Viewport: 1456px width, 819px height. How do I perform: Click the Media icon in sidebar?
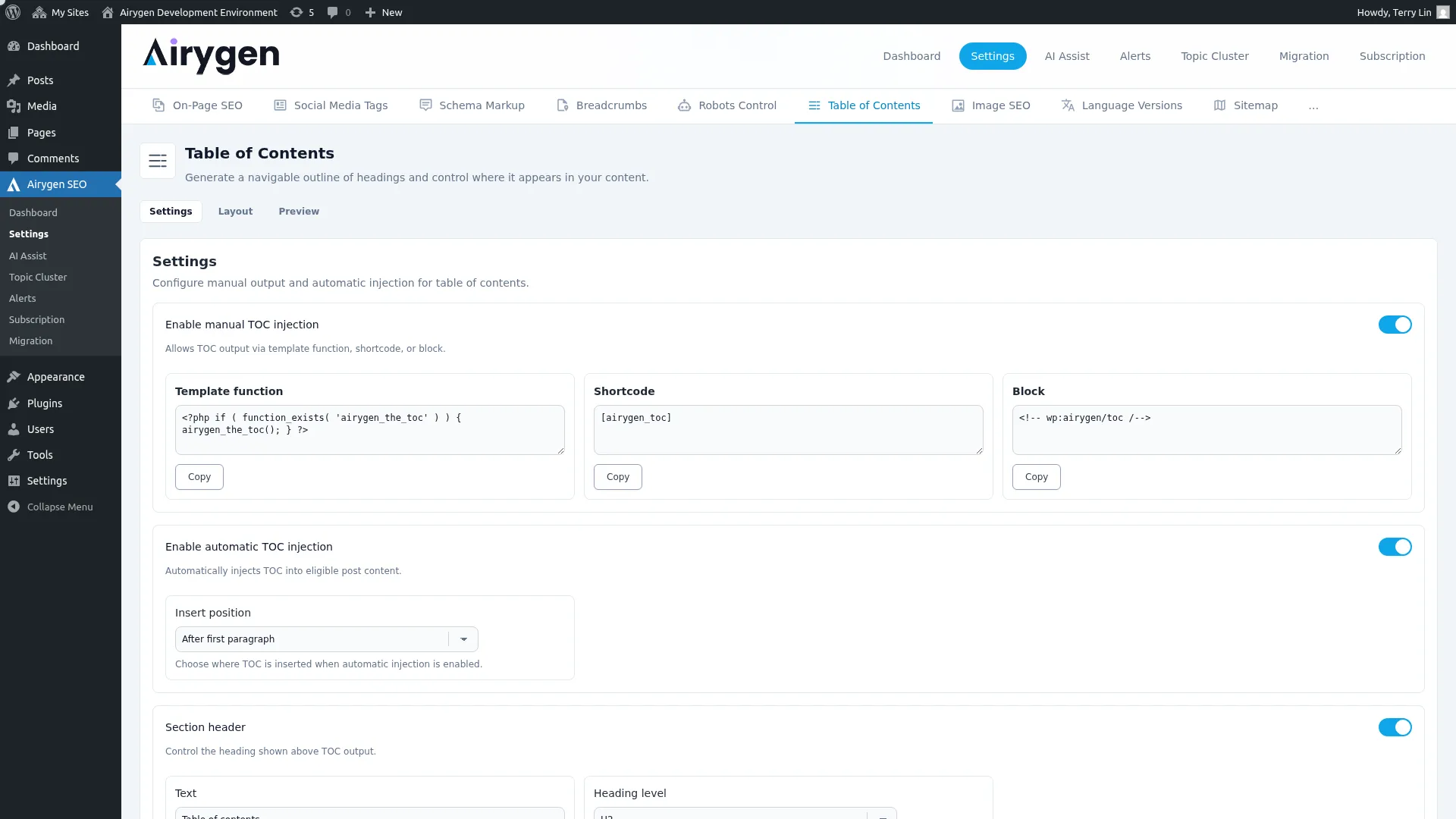click(x=14, y=106)
